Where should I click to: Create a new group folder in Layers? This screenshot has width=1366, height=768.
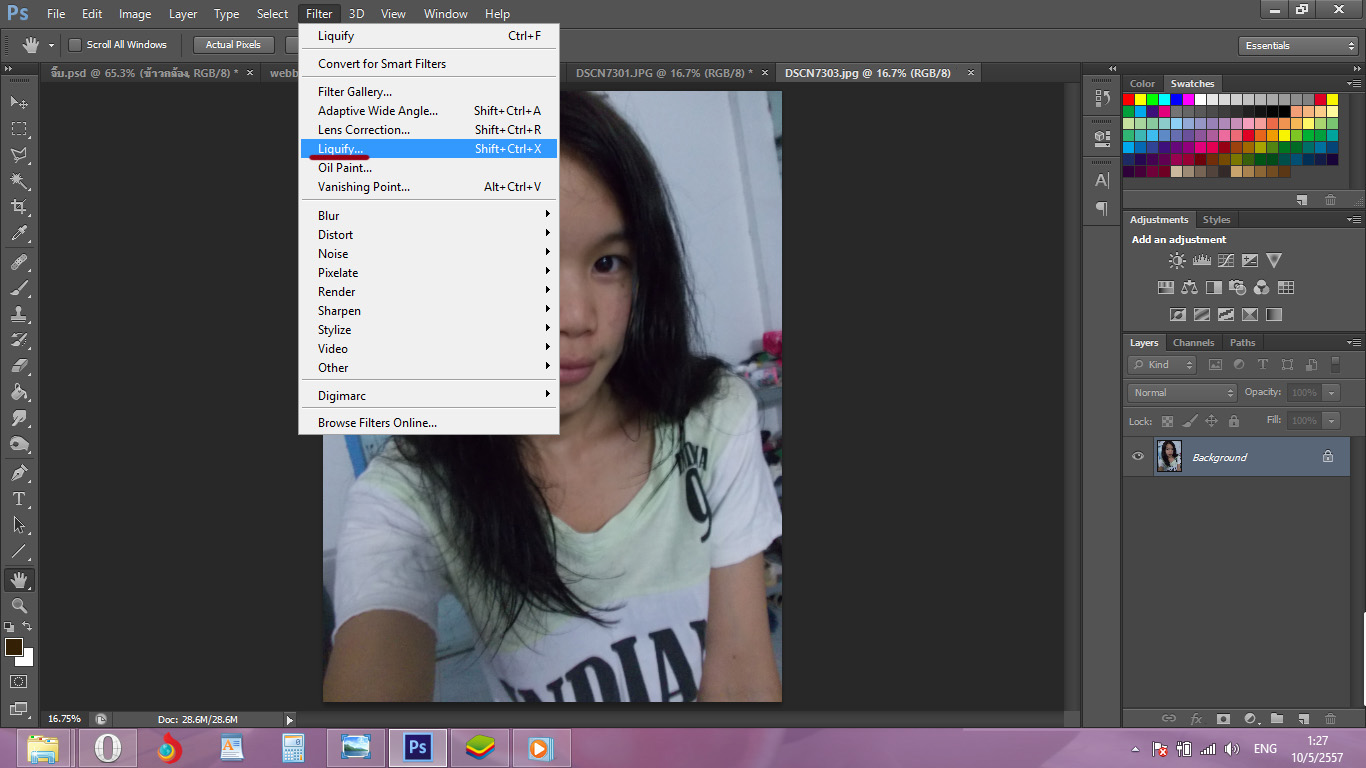(1277, 718)
